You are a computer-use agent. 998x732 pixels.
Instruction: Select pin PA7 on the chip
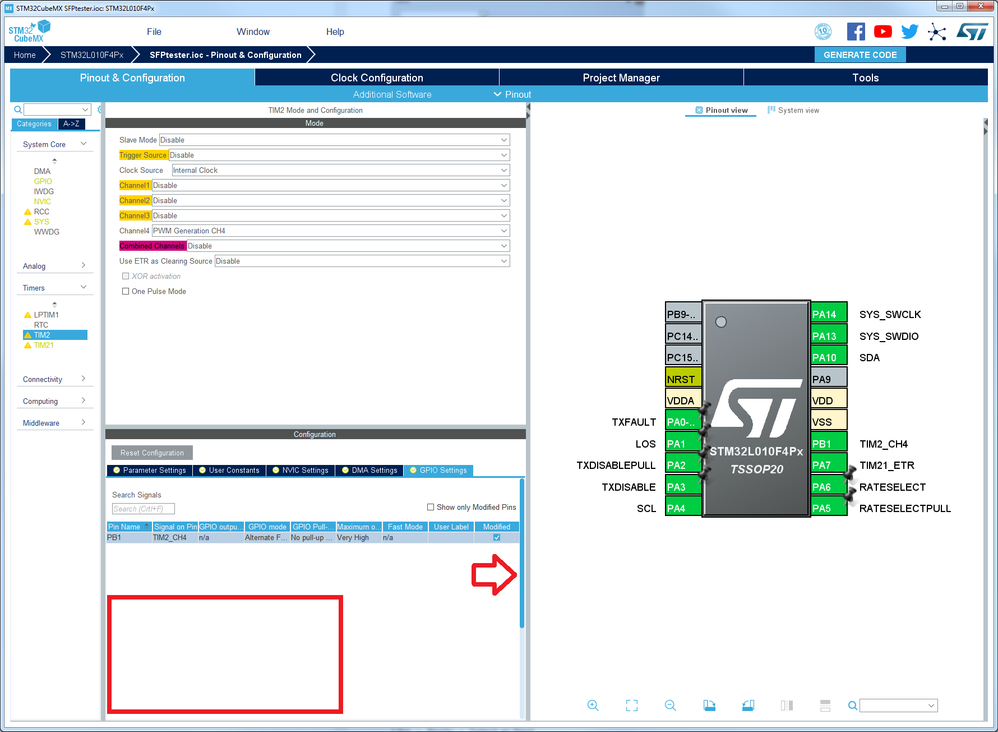[829, 465]
